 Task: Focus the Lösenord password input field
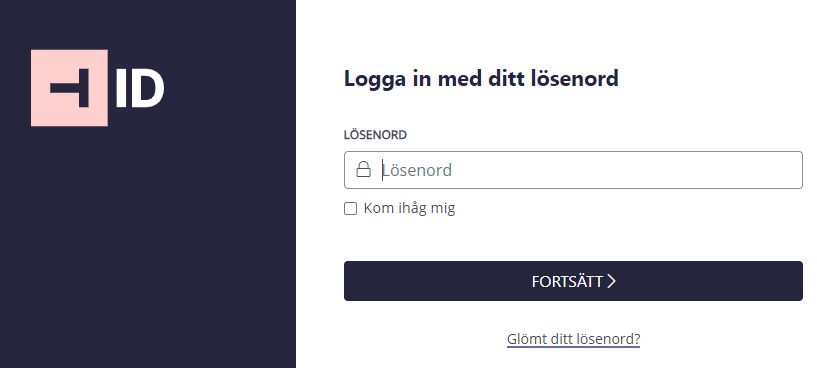coord(573,170)
